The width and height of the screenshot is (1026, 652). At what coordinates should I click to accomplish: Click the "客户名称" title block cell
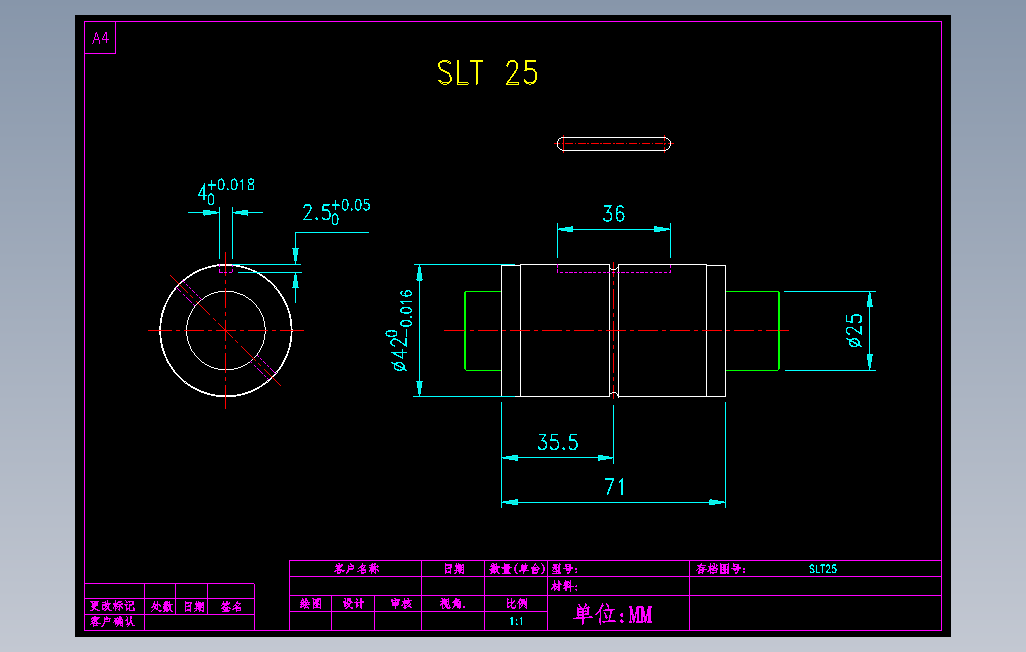[356, 569]
